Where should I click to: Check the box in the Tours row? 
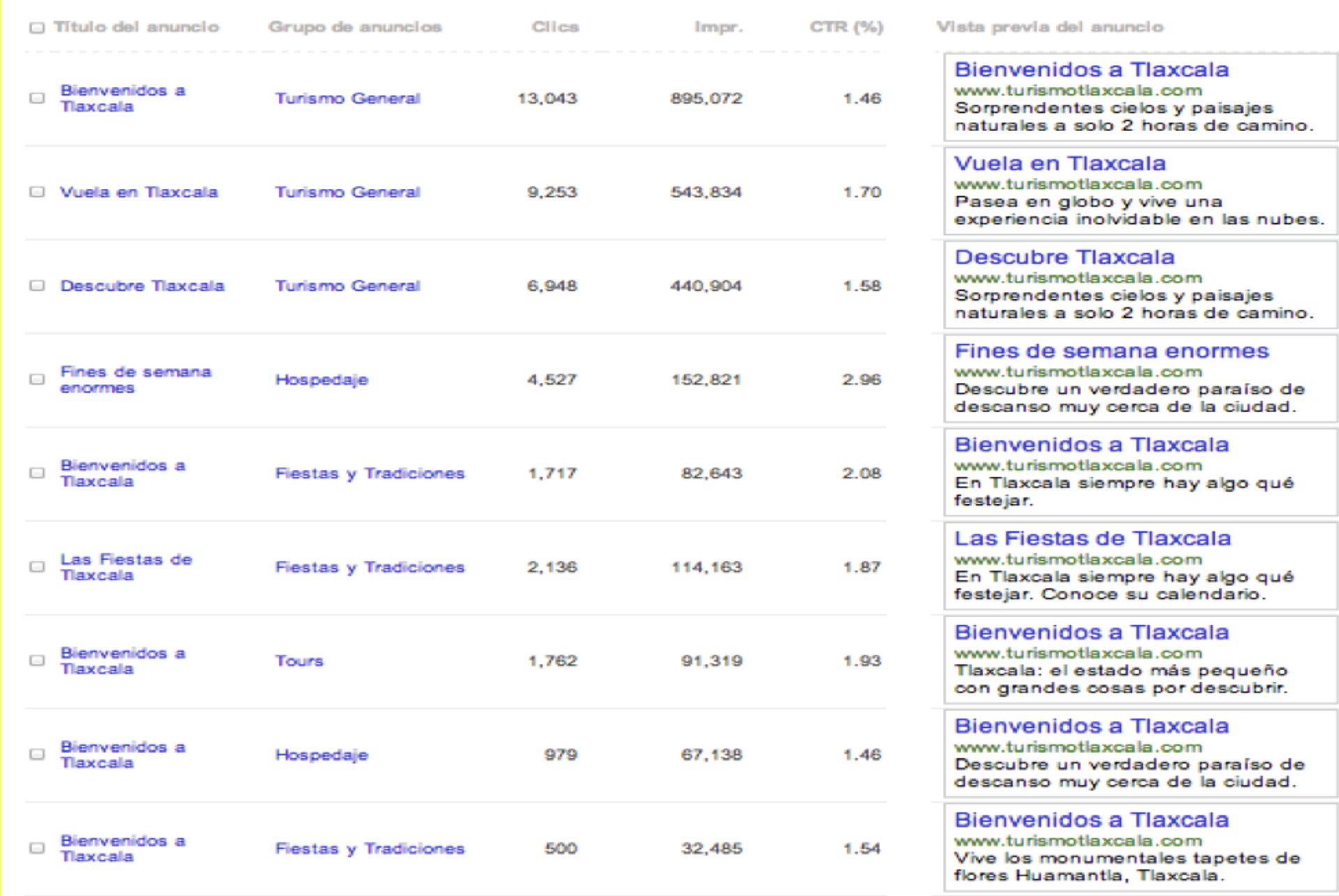tap(37, 660)
